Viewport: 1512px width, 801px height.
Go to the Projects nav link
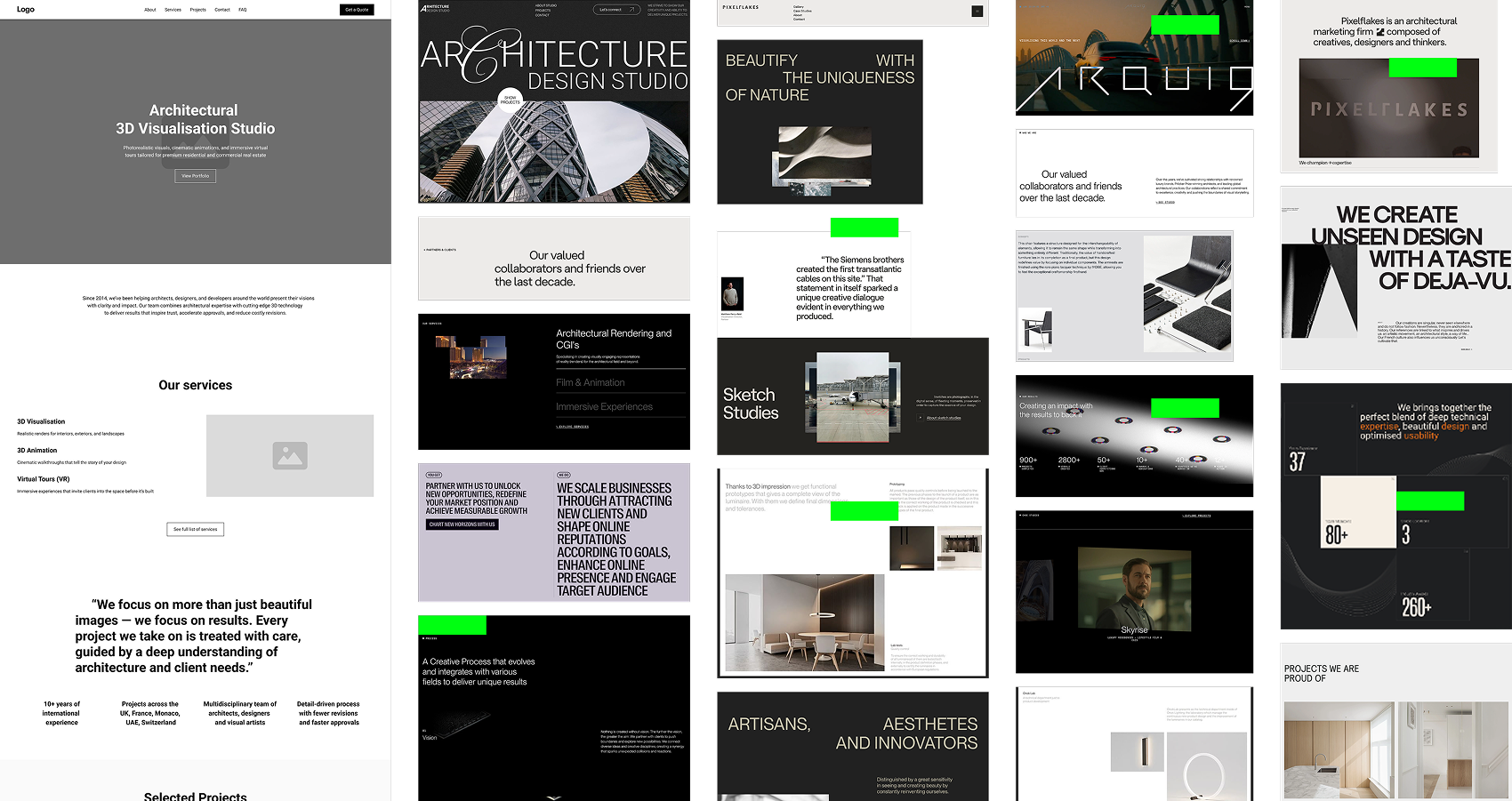tap(197, 10)
